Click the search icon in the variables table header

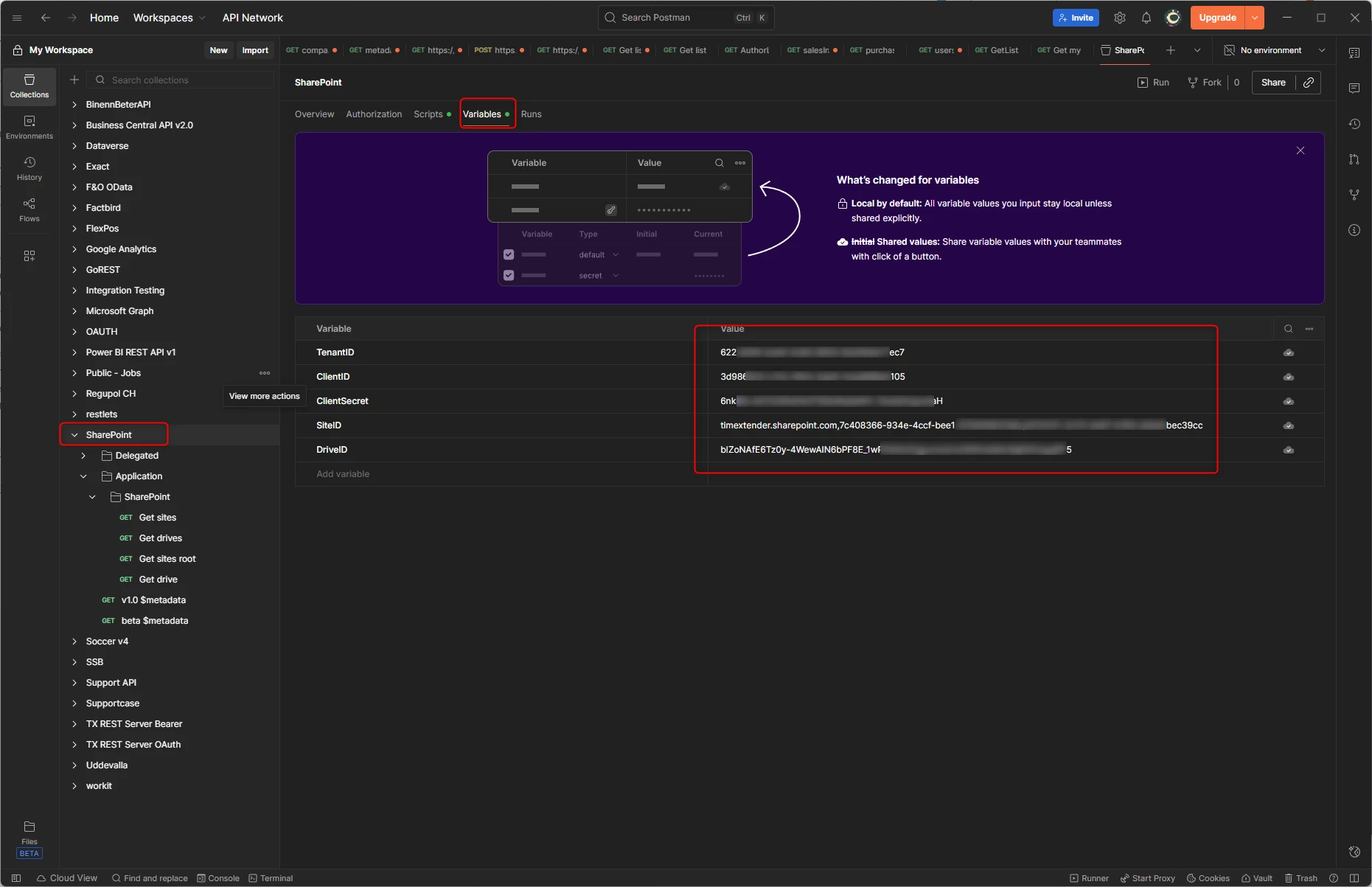point(1288,329)
